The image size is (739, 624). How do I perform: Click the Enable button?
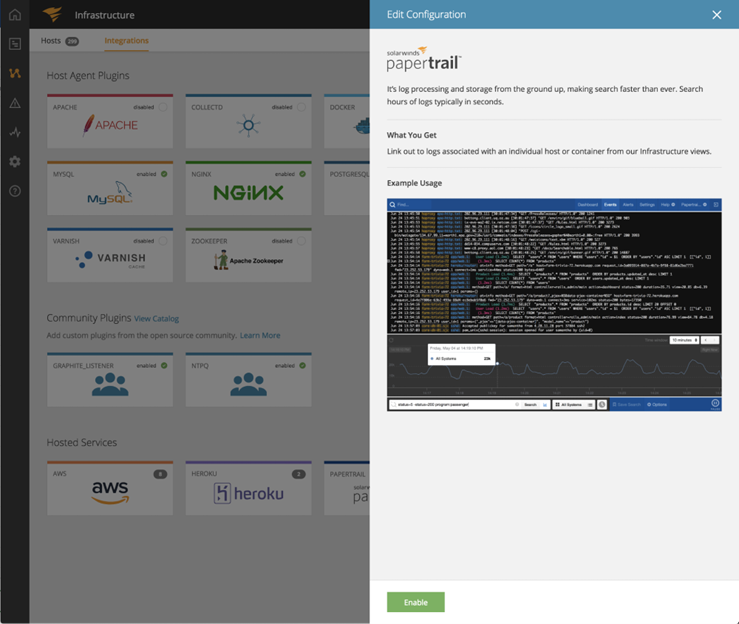pyautogui.click(x=416, y=602)
